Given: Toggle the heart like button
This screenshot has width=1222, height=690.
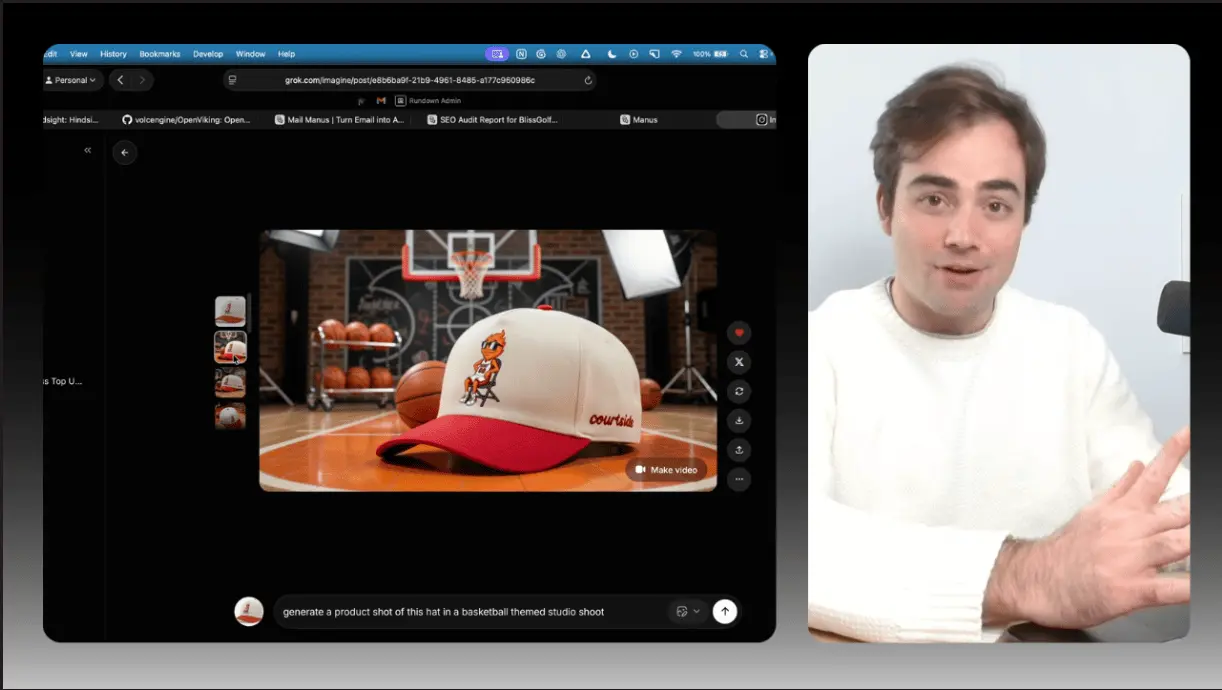Looking at the screenshot, I should point(739,333).
